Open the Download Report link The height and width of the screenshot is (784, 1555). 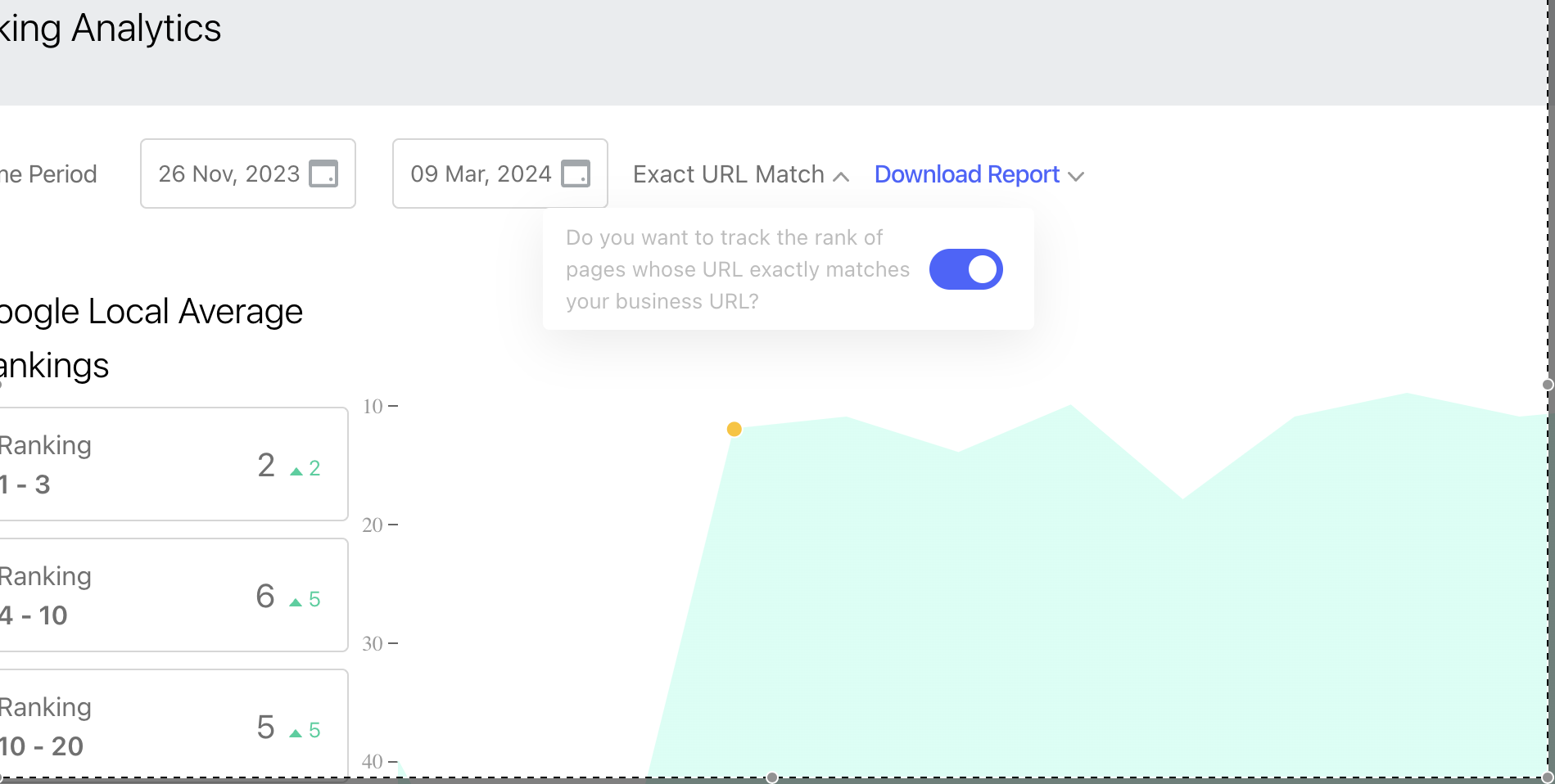[x=966, y=174]
